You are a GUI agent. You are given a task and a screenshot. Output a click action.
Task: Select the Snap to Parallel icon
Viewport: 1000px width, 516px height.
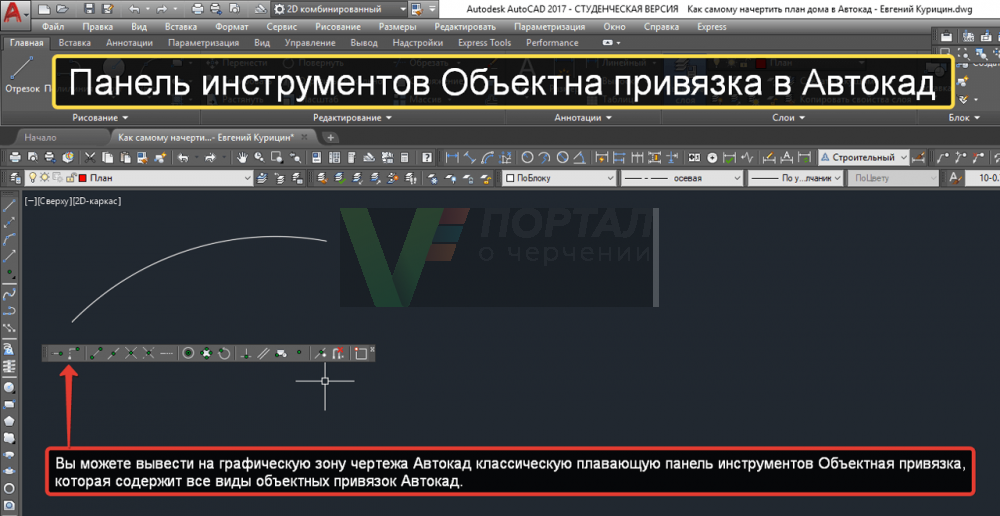pyautogui.click(x=264, y=353)
